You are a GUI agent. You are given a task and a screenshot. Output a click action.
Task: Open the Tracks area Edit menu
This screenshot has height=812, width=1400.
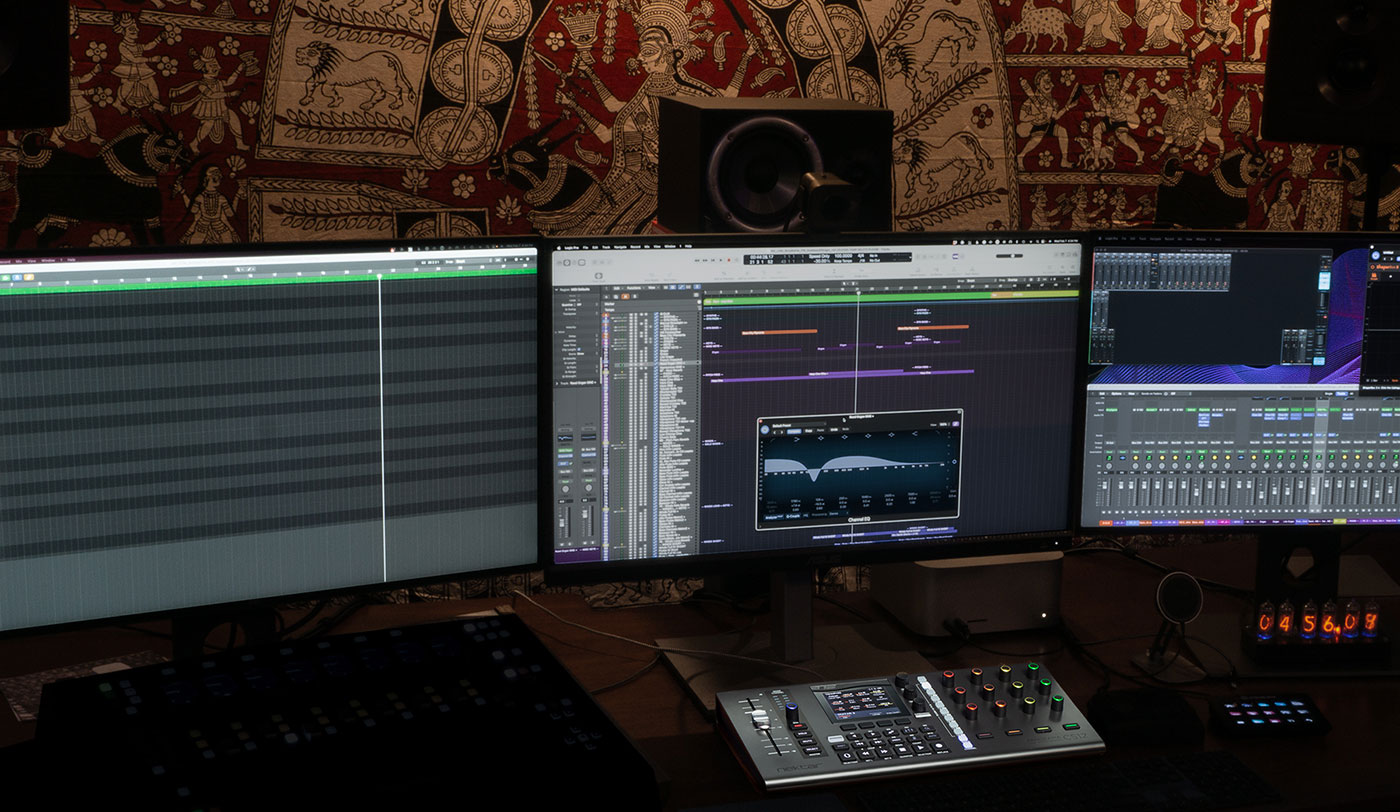[617, 288]
